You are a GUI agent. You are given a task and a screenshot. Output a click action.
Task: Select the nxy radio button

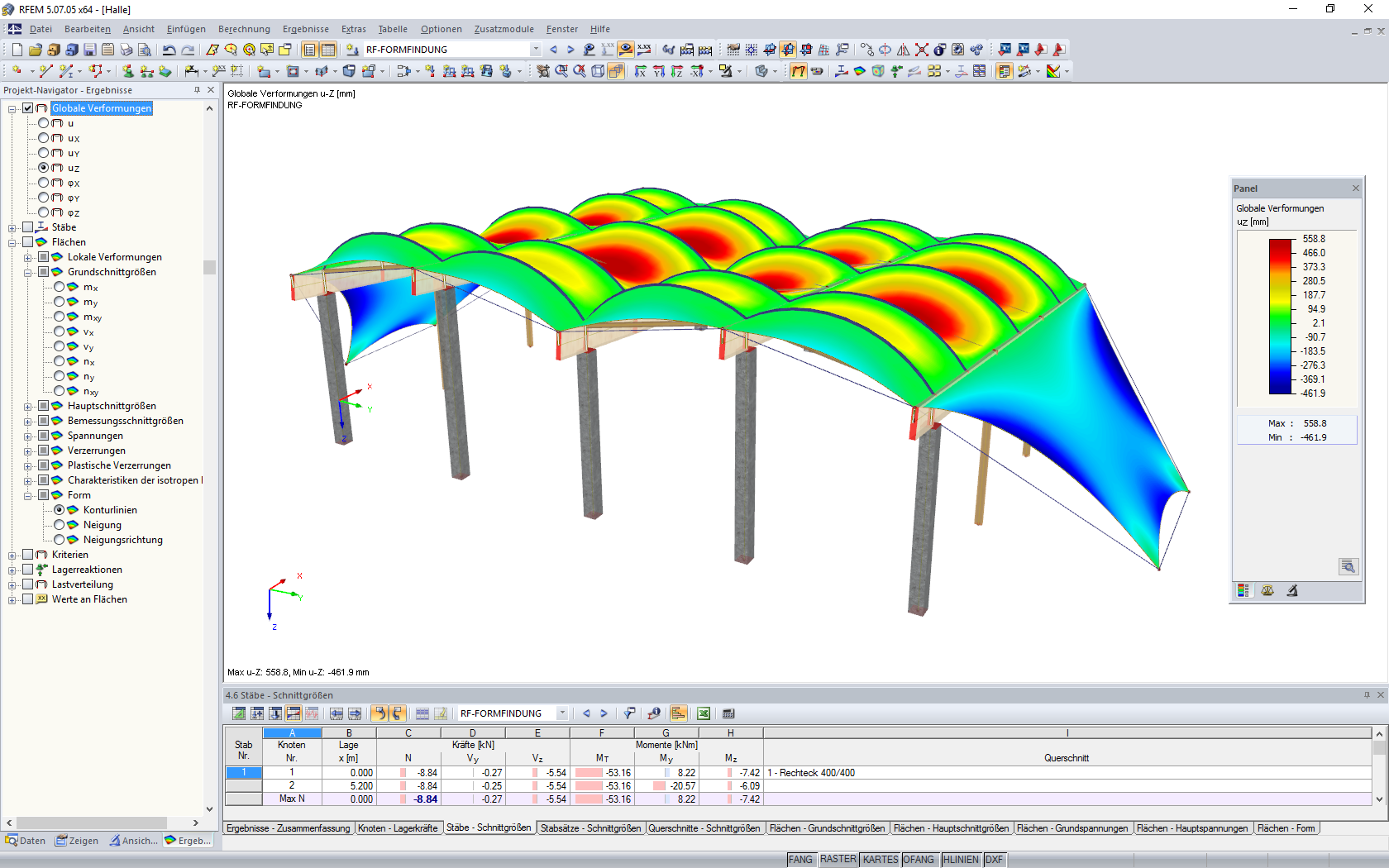(60, 391)
